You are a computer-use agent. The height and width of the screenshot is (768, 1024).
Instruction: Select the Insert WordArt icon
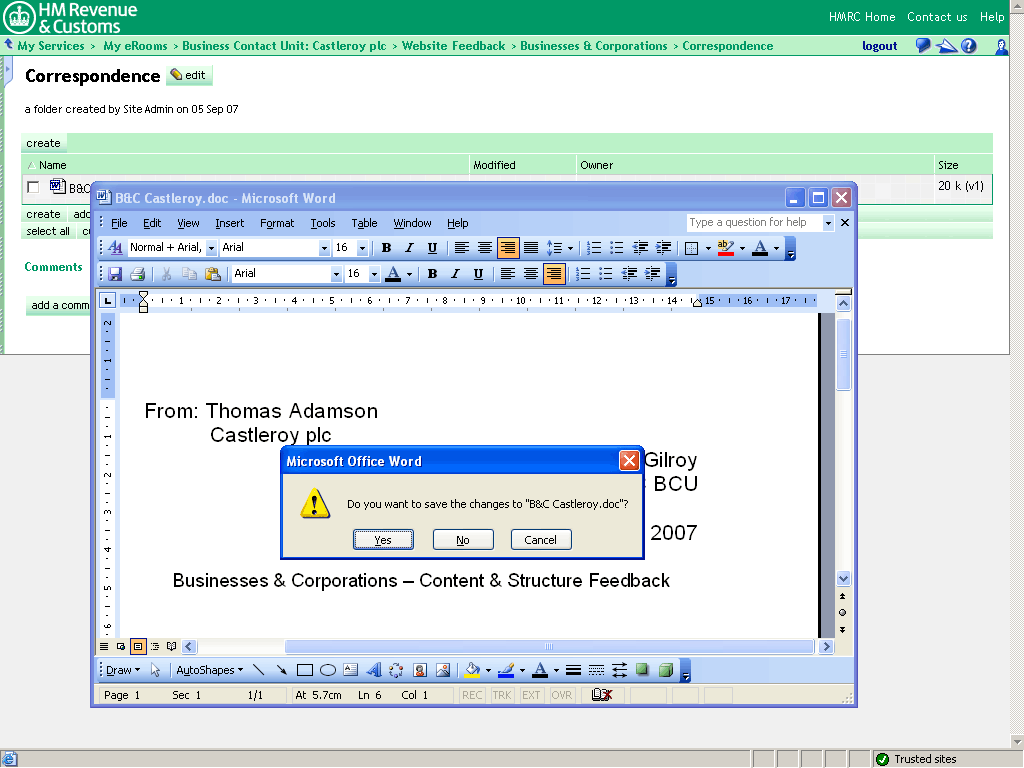[373, 670]
